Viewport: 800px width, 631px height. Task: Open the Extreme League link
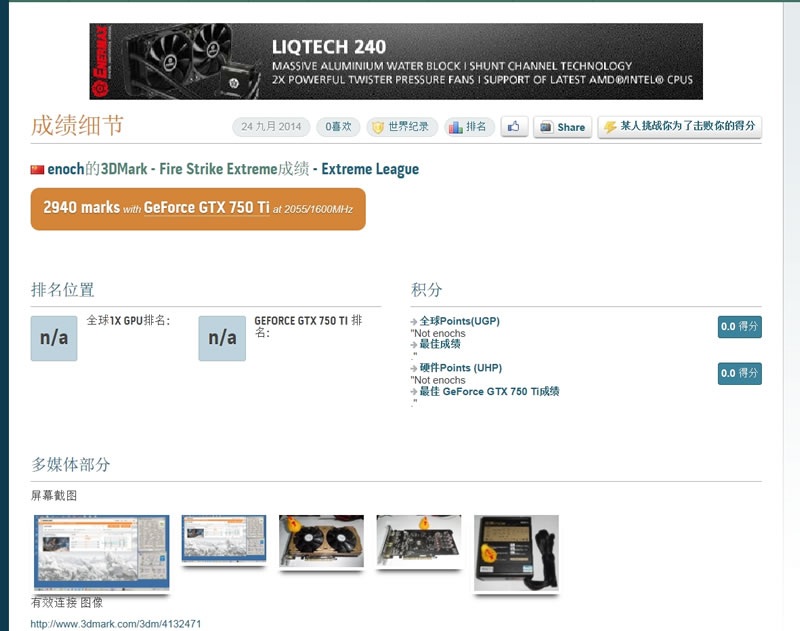[370, 169]
